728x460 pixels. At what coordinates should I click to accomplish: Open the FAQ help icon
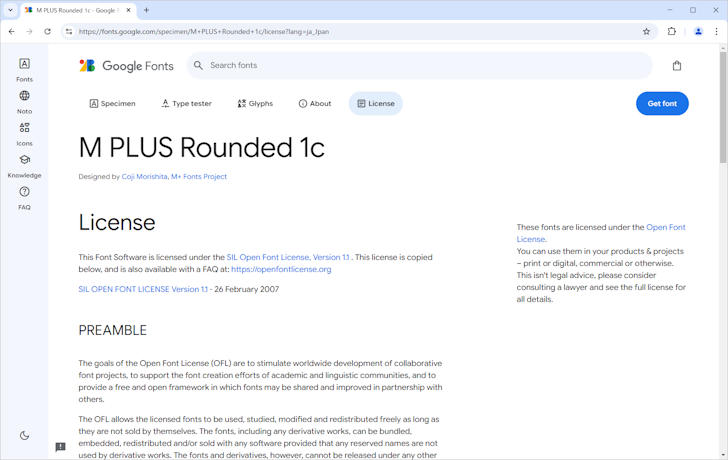(x=24, y=197)
